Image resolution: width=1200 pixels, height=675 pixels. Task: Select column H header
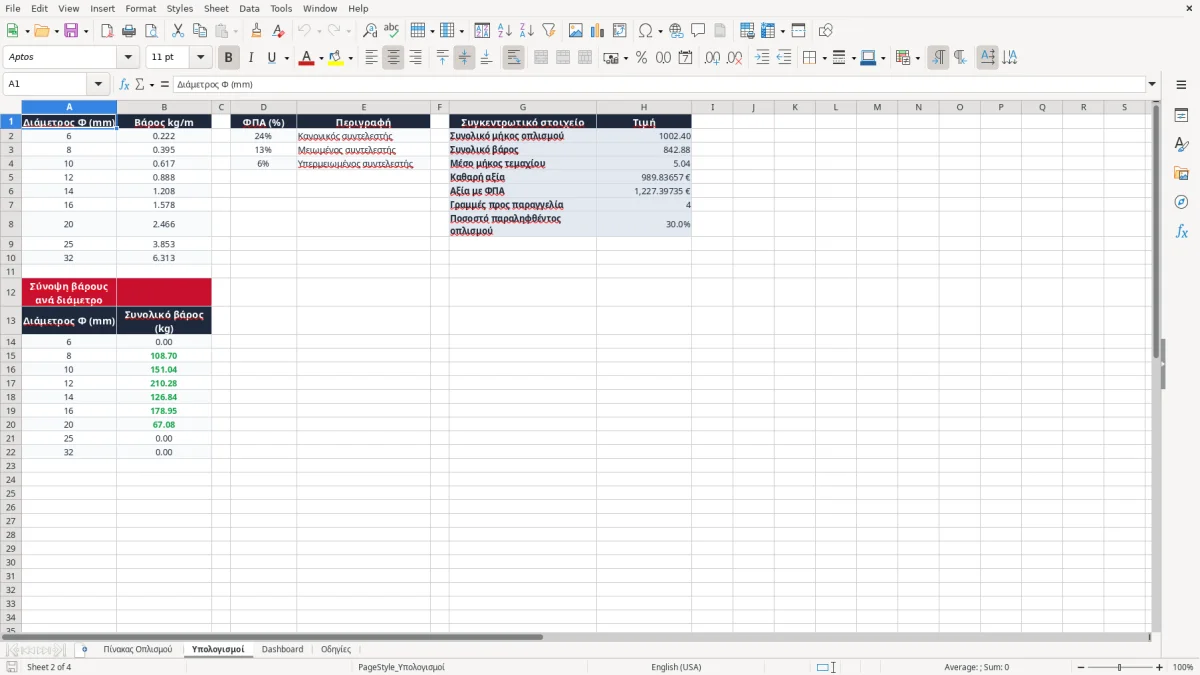(644, 107)
